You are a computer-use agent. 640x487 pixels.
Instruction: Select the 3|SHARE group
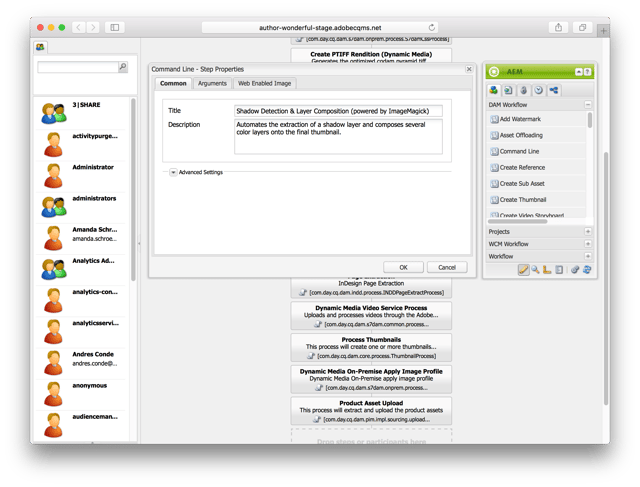pos(81,113)
